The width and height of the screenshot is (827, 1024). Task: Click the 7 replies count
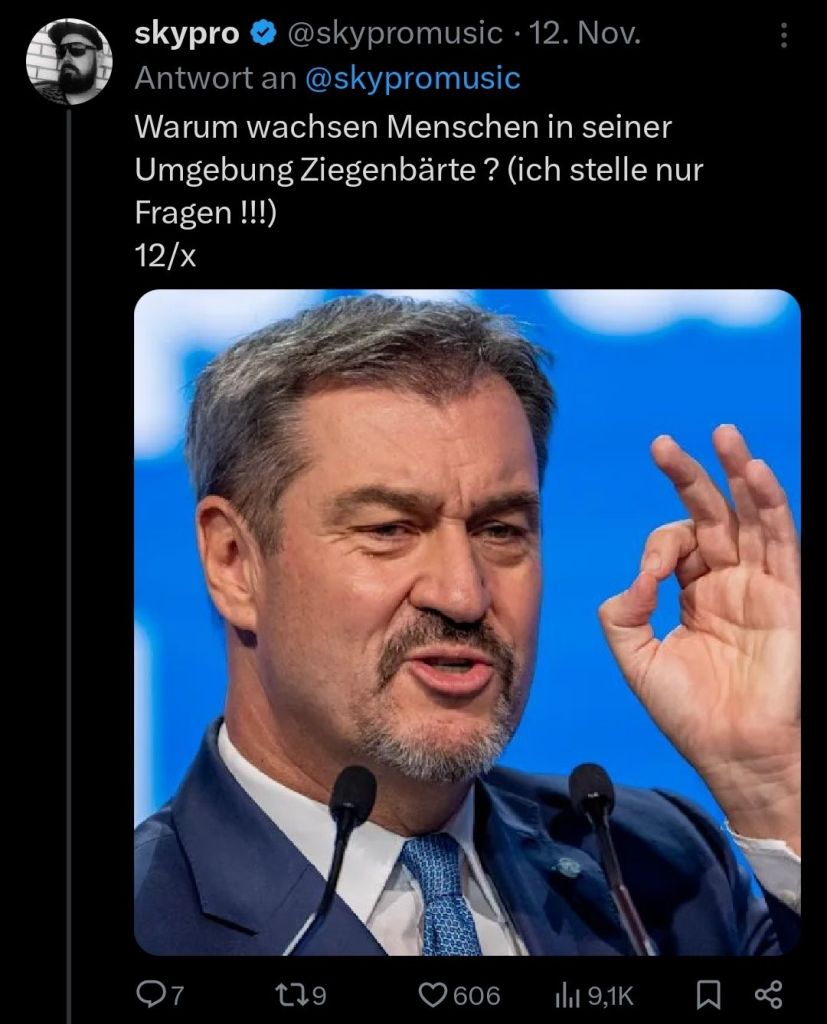click(176, 996)
